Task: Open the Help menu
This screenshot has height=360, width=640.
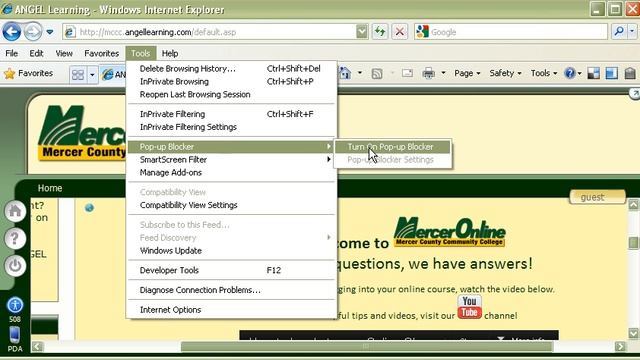Action: (x=170, y=53)
